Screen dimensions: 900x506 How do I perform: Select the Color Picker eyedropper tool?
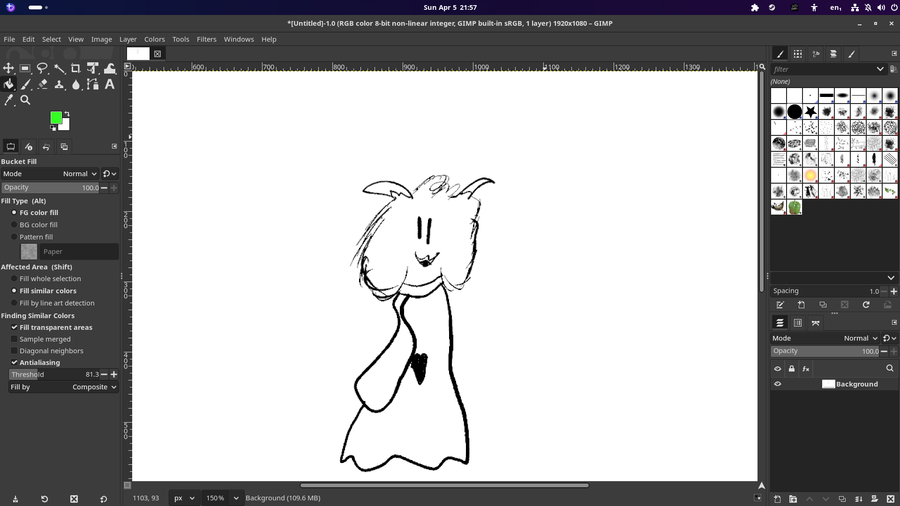(x=9, y=100)
